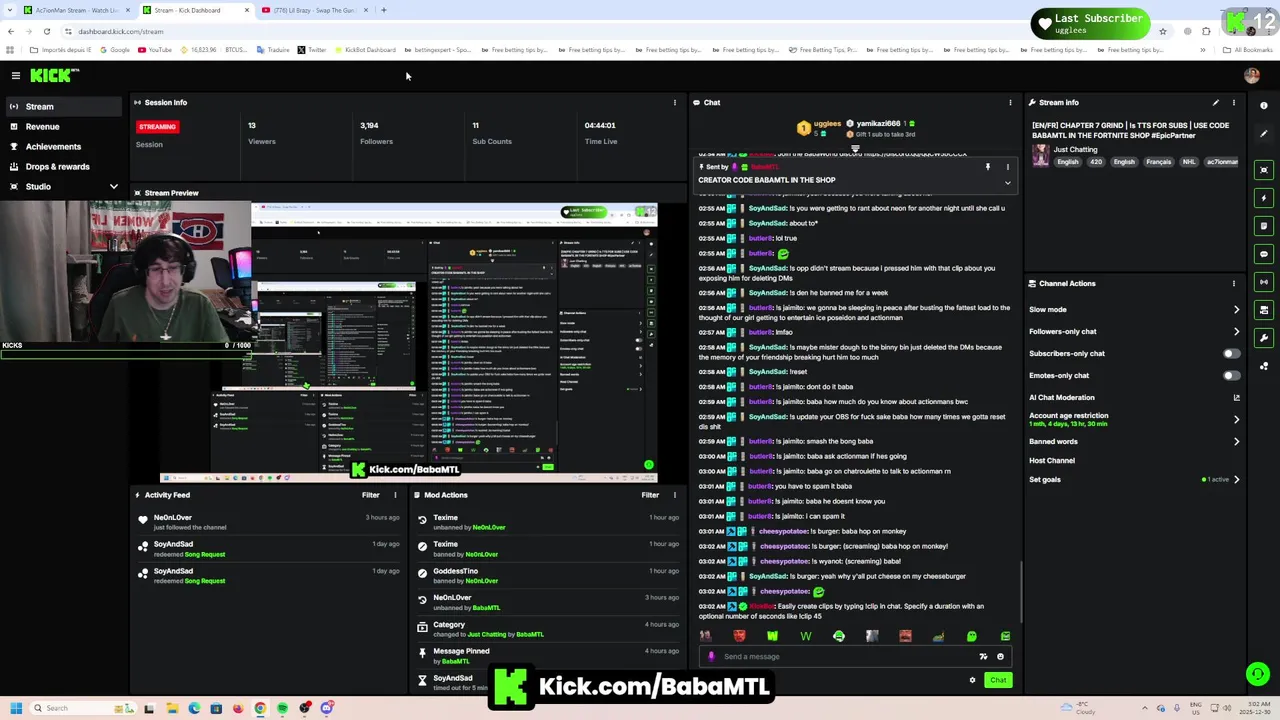Open Activity Feed Filter dropdown
Image resolution: width=1280 pixels, height=720 pixels.
pyautogui.click(x=370, y=495)
